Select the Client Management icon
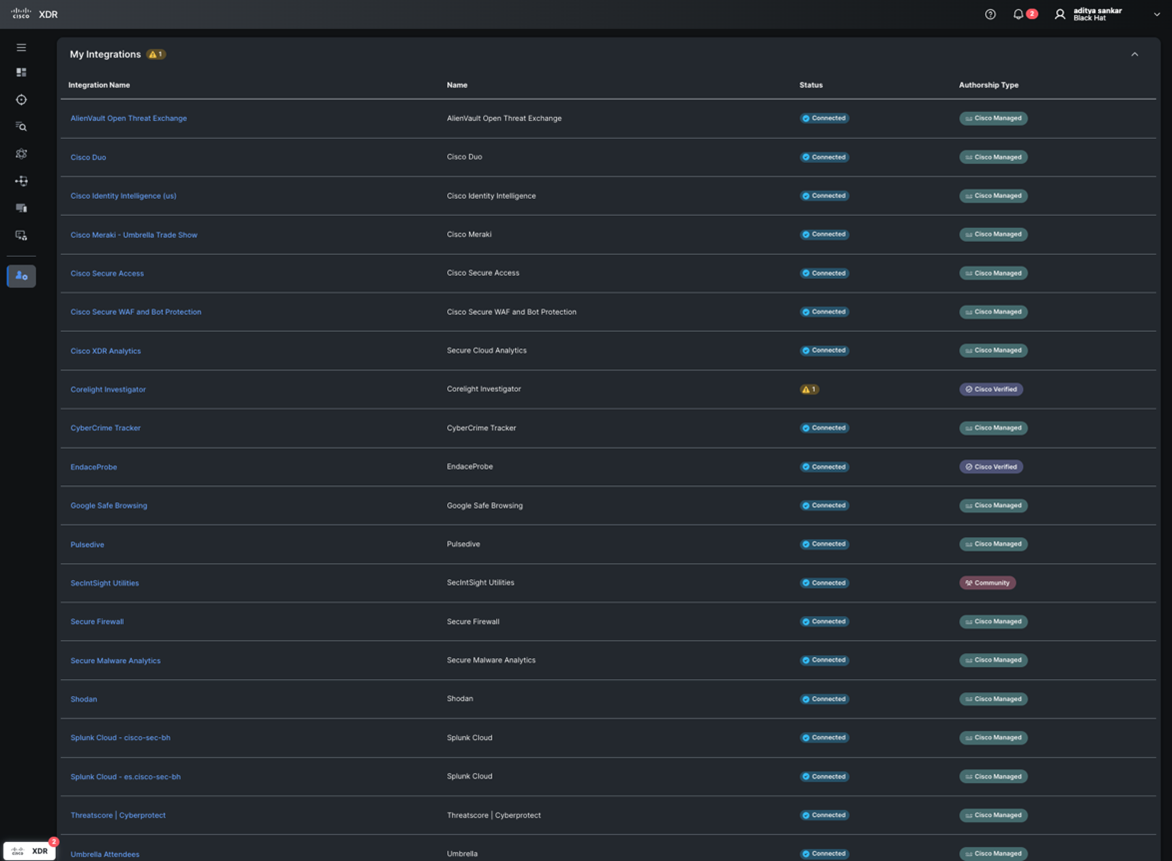 20,234
